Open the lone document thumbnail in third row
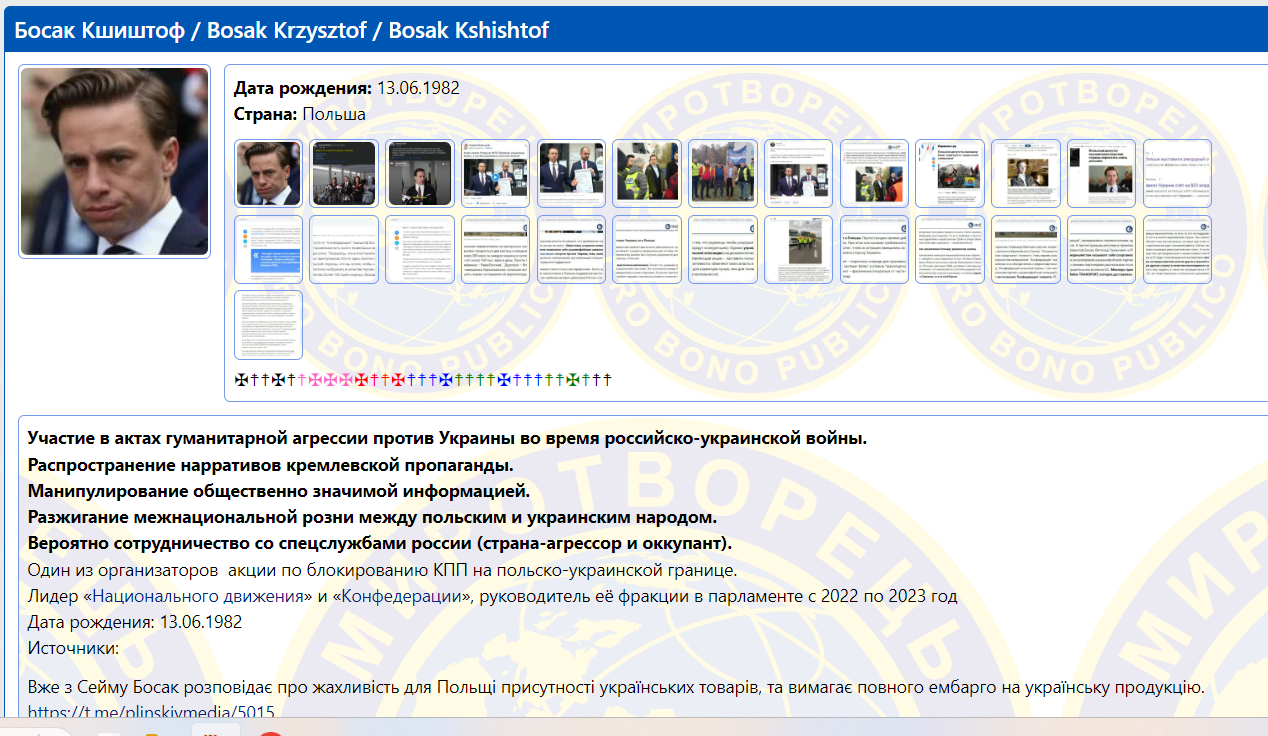The image size is (1268, 736). coord(269,325)
